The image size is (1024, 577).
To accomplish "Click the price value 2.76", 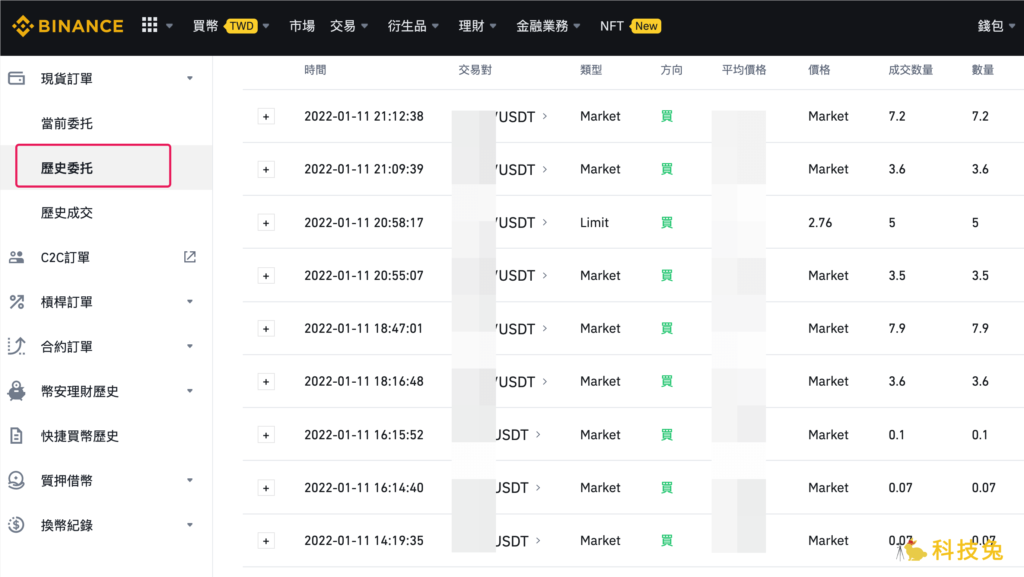I will (820, 223).
